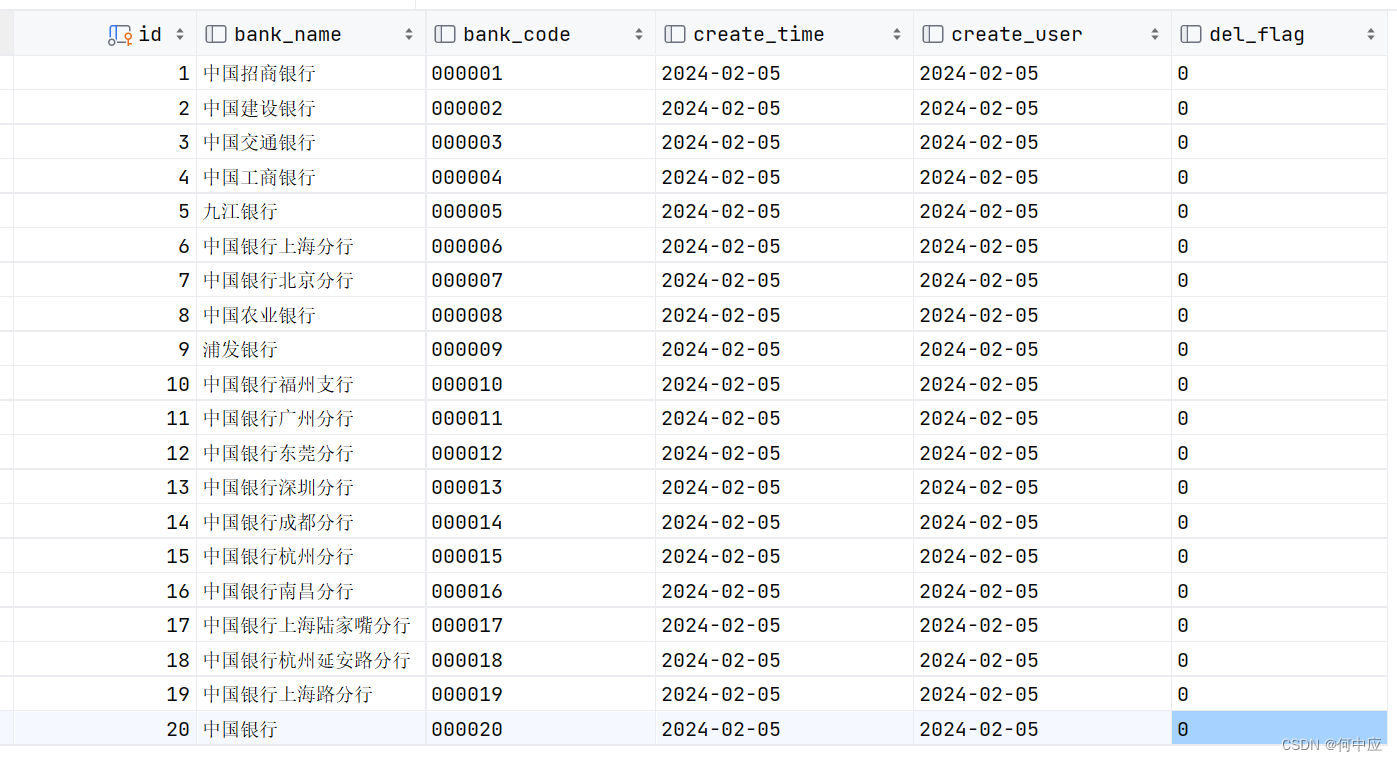1397x761 pixels.
Task: Select cell 九江银行
Action: click(311, 211)
